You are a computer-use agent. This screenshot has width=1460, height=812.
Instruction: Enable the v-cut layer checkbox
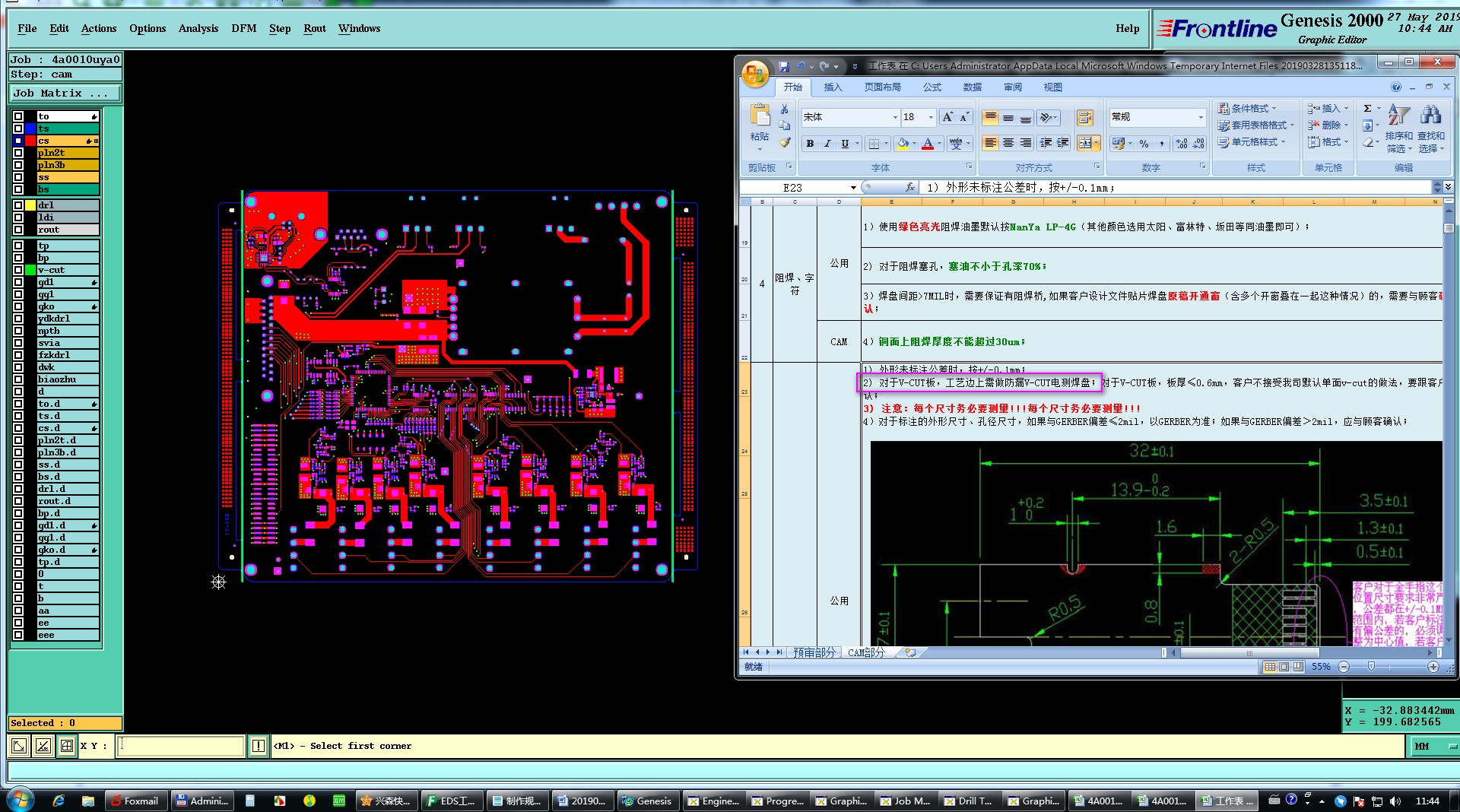point(18,270)
